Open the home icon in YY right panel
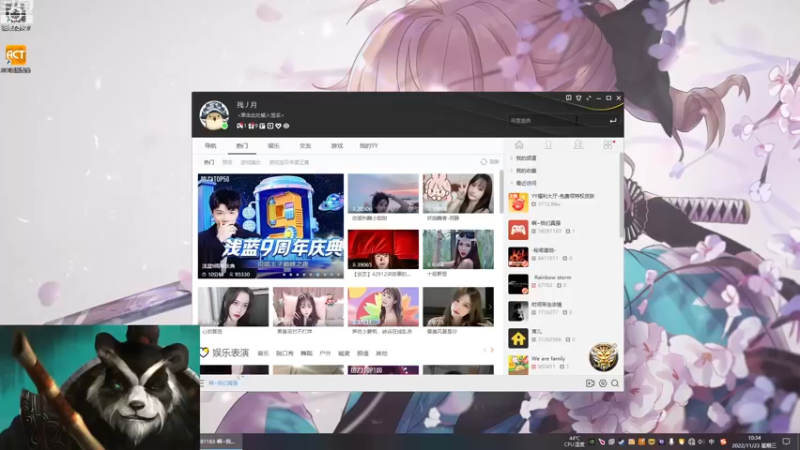 (519, 145)
